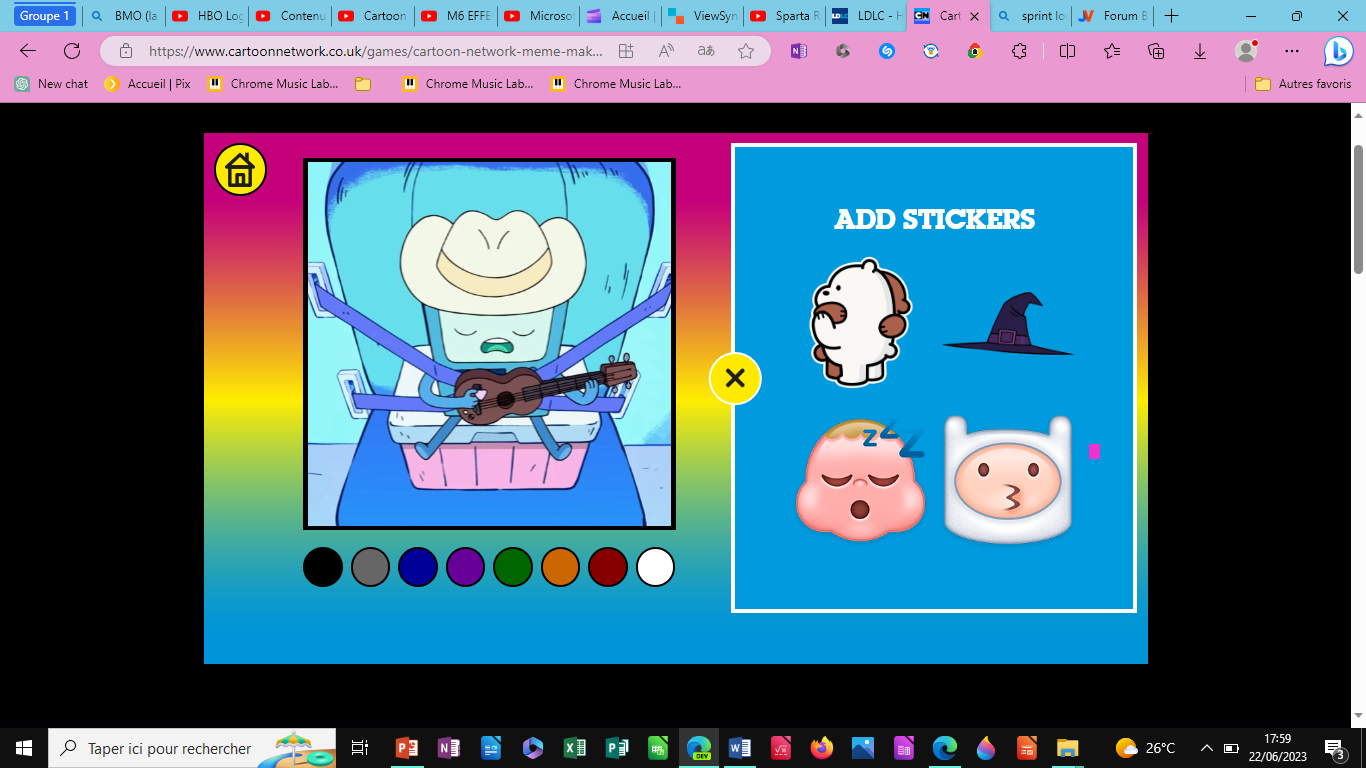The width and height of the screenshot is (1366, 768).
Task: Pick the black color swatch
Action: tap(323, 567)
